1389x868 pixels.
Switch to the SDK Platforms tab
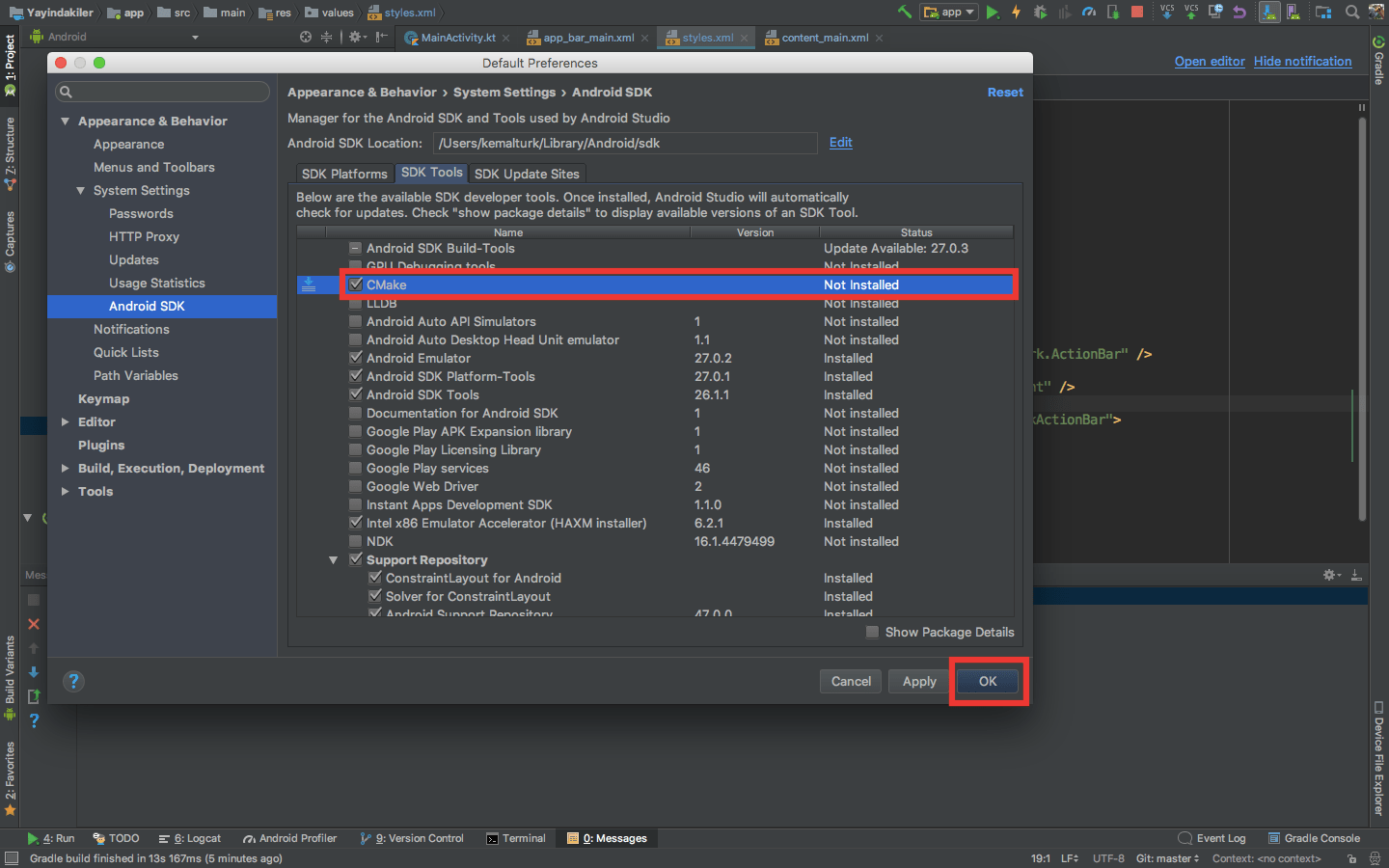coord(344,174)
